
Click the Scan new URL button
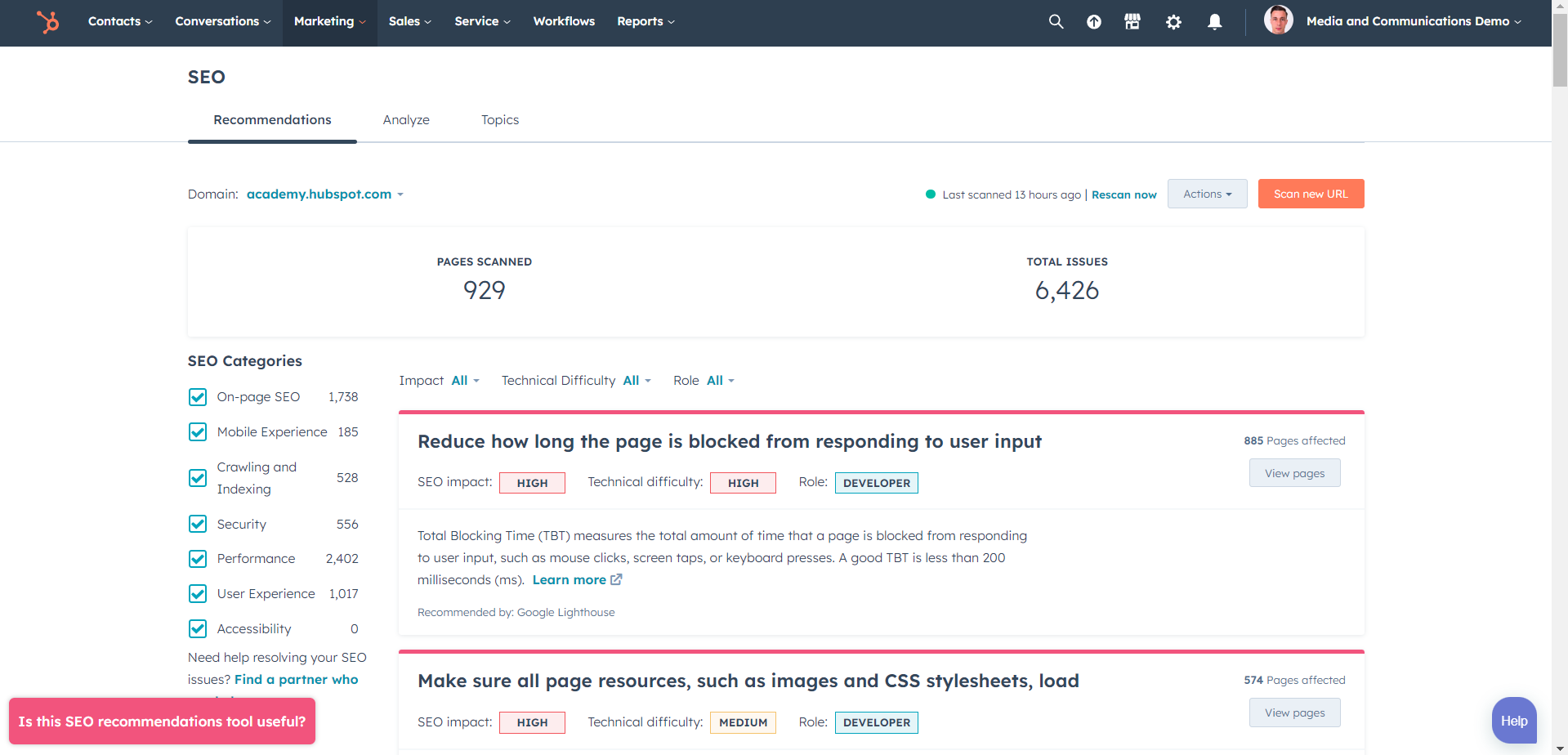[x=1311, y=194]
